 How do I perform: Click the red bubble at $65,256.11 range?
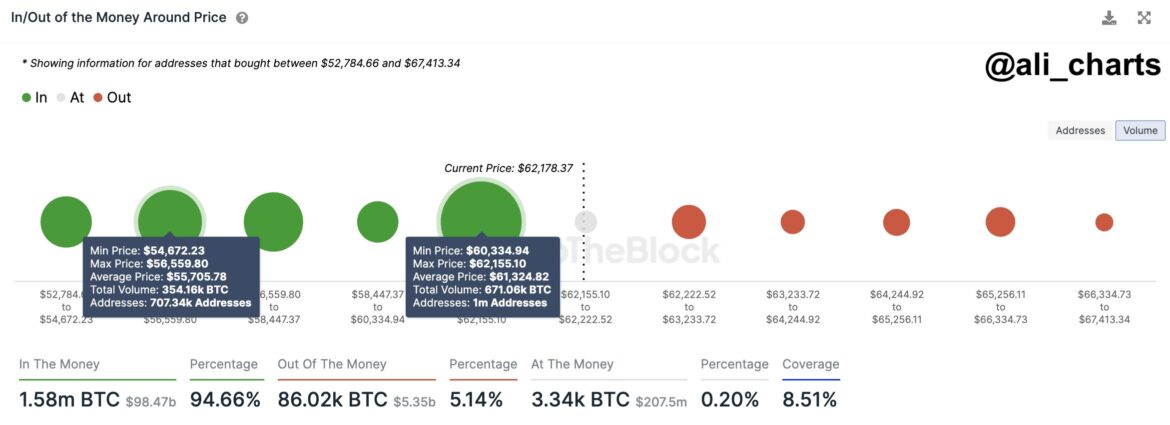[x=1000, y=222]
